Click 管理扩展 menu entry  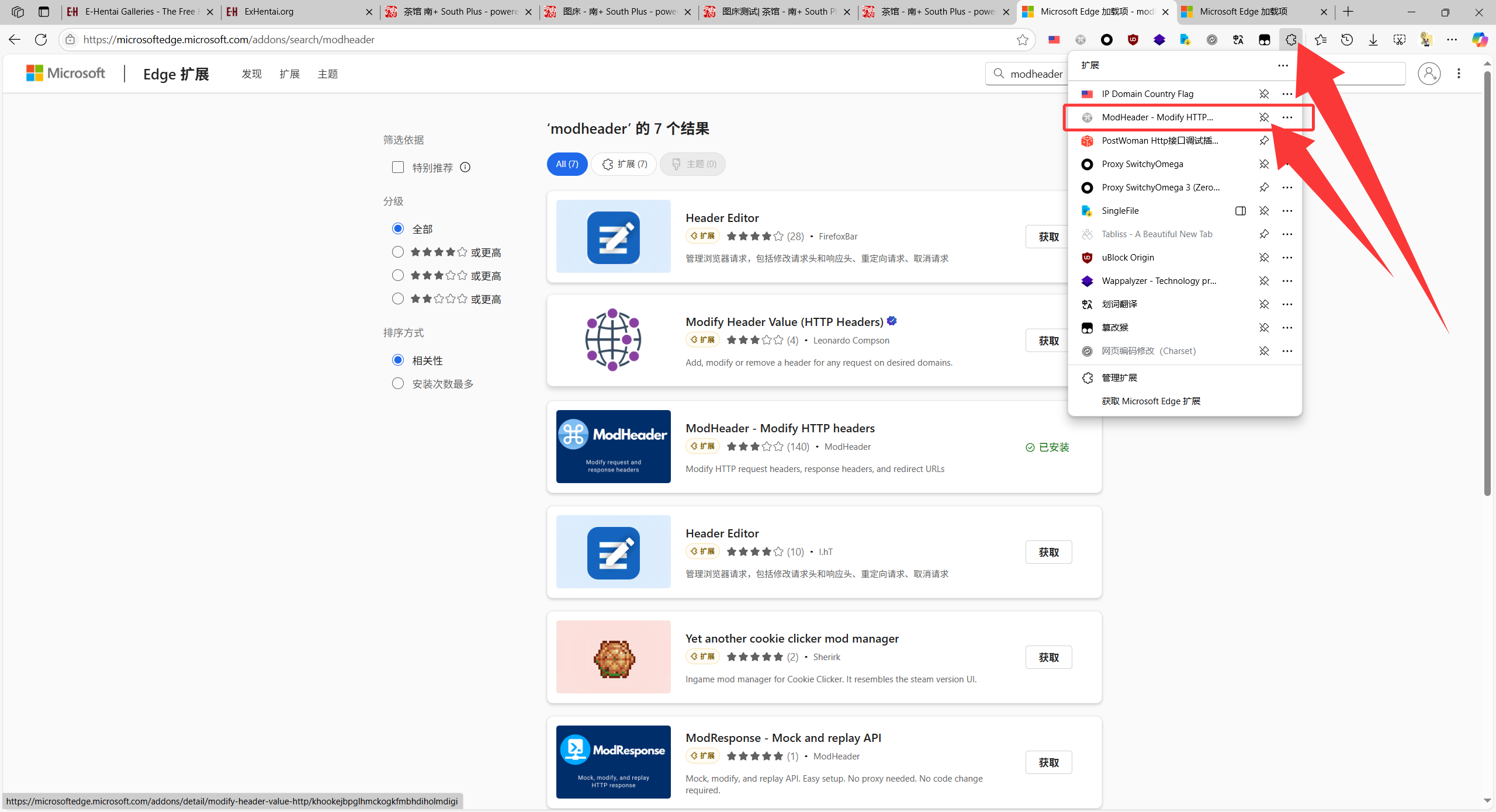tap(1119, 378)
